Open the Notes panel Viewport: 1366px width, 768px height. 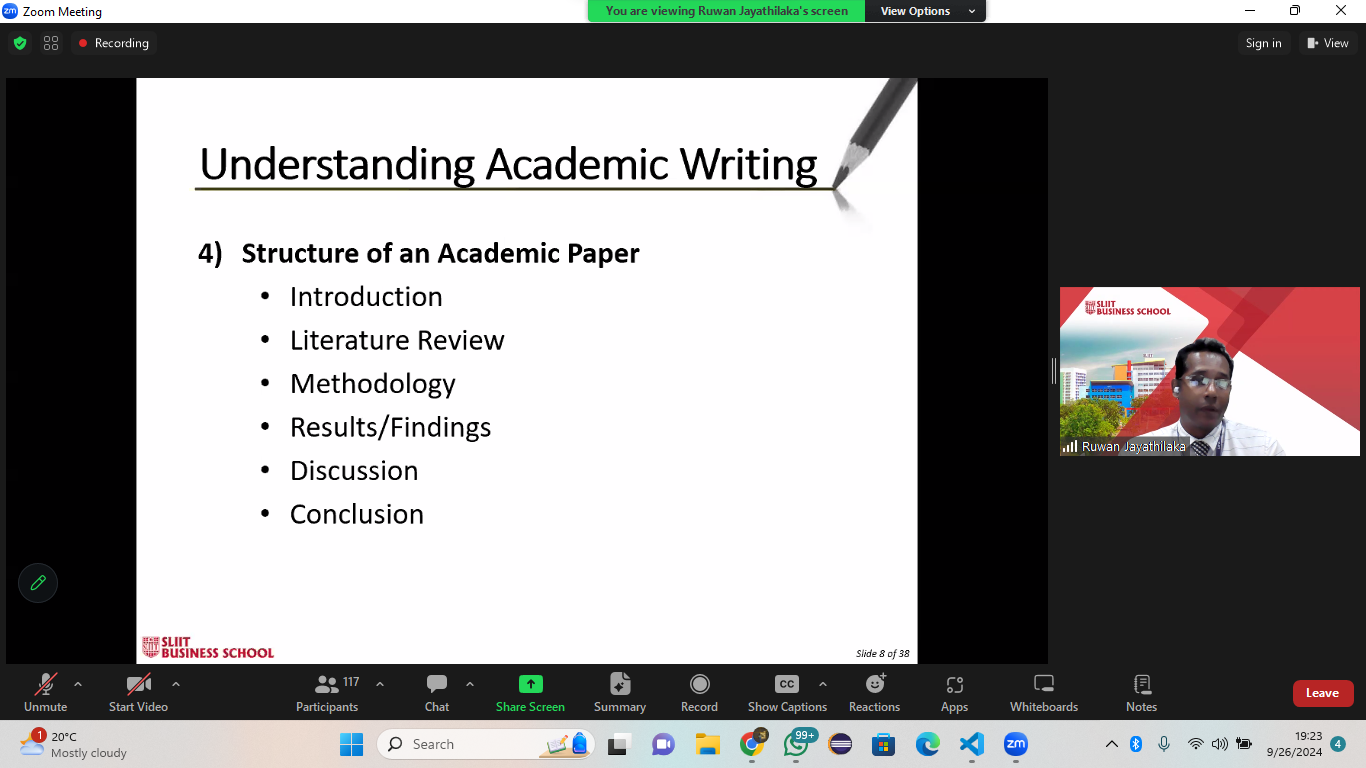1141,692
